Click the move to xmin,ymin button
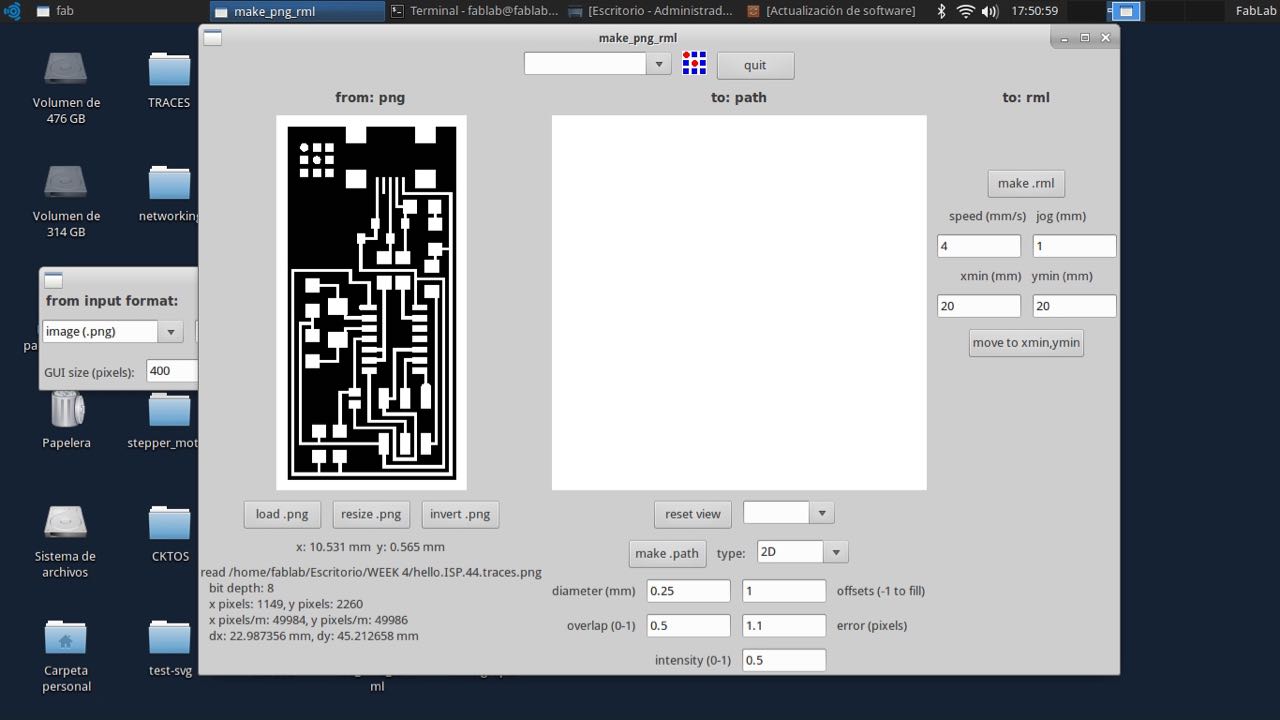 1026,342
